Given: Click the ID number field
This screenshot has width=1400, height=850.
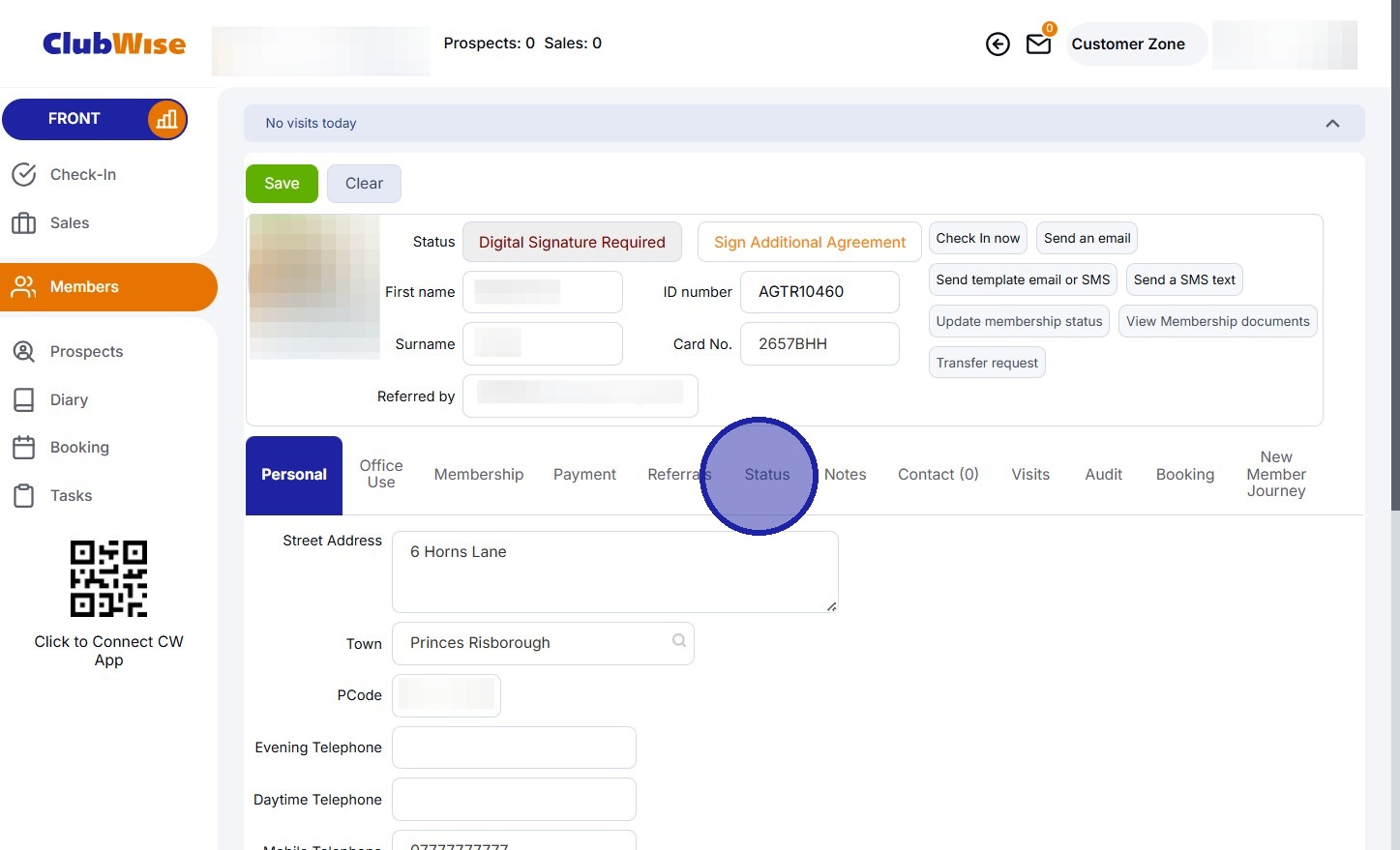Looking at the screenshot, I should coord(819,292).
